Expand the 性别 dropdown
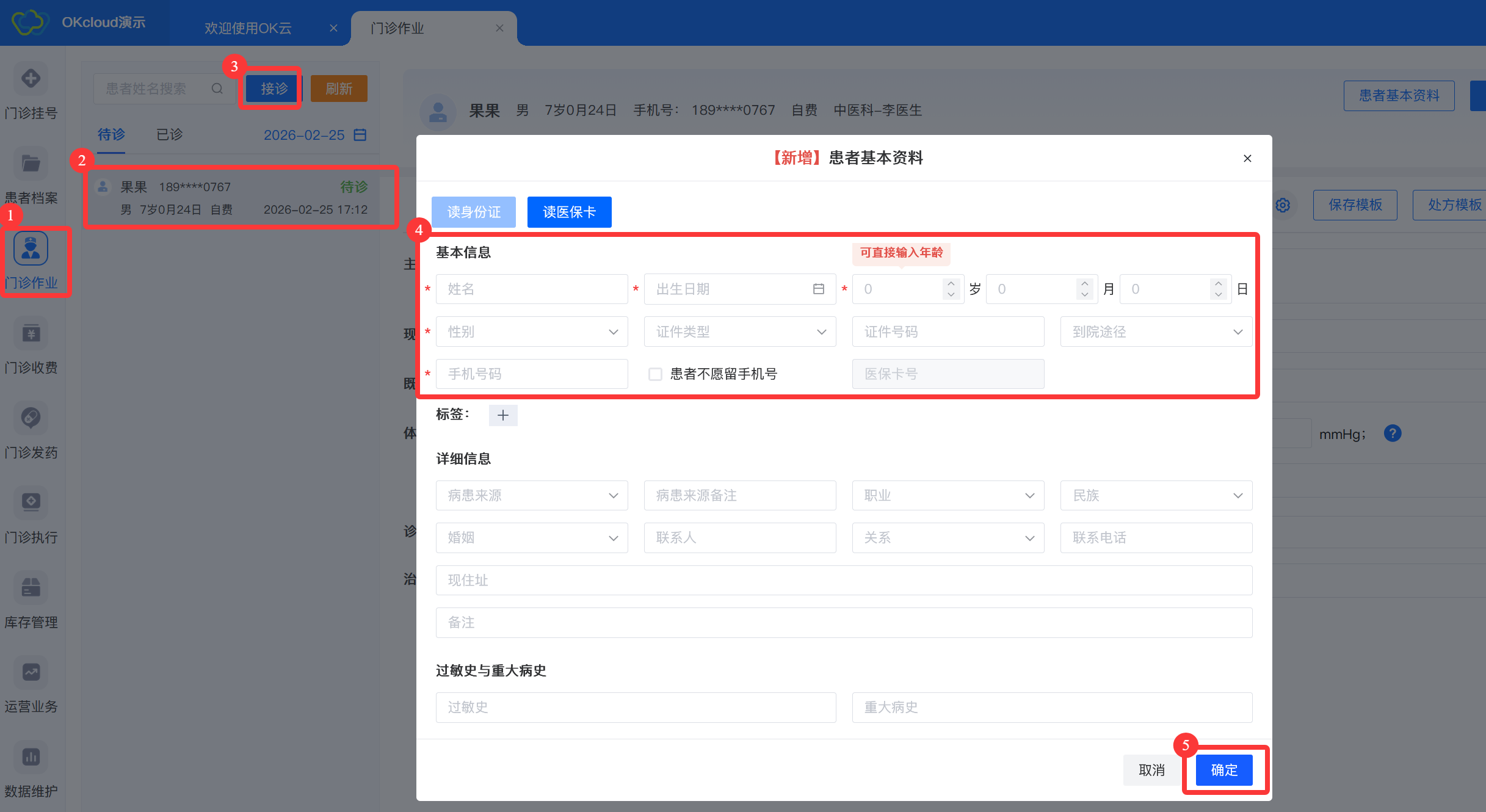The width and height of the screenshot is (1486, 812). [531, 332]
